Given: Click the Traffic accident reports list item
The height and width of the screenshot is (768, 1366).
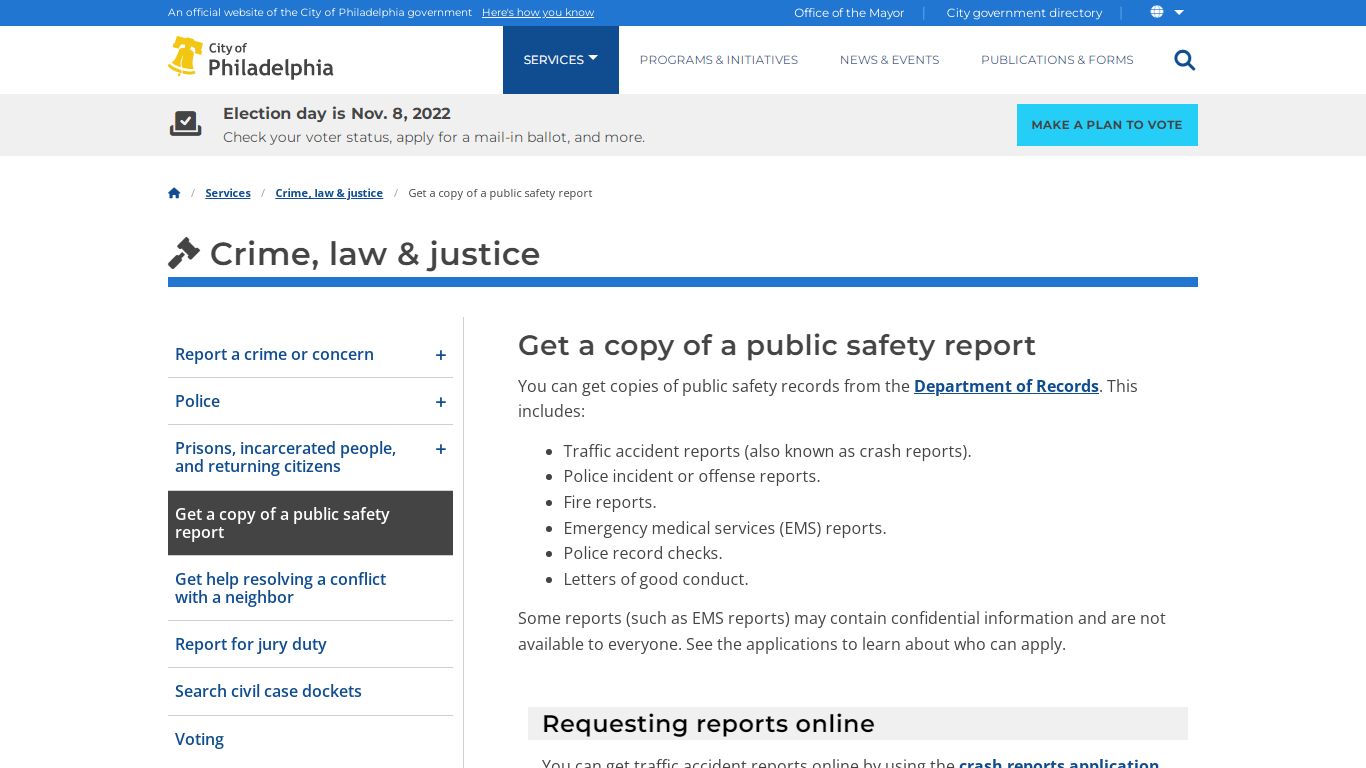Looking at the screenshot, I should coord(767,451).
